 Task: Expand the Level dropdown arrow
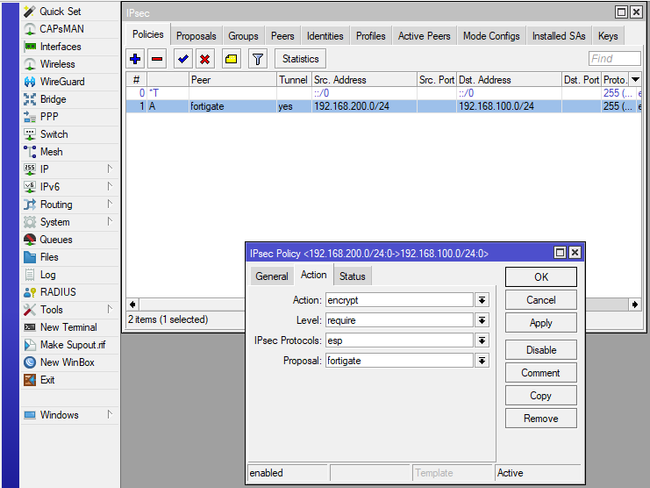482,320
